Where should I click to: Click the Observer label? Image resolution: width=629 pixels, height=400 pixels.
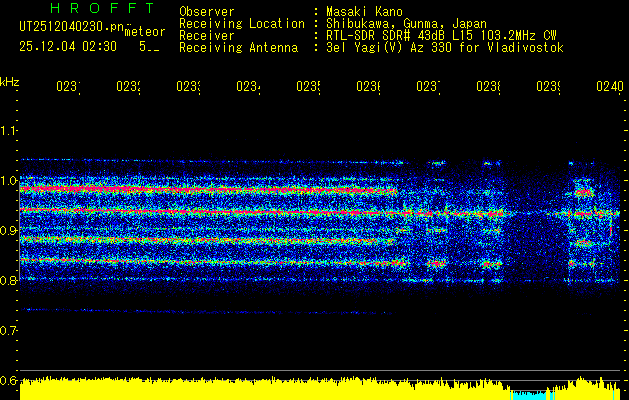click(207, 12)
